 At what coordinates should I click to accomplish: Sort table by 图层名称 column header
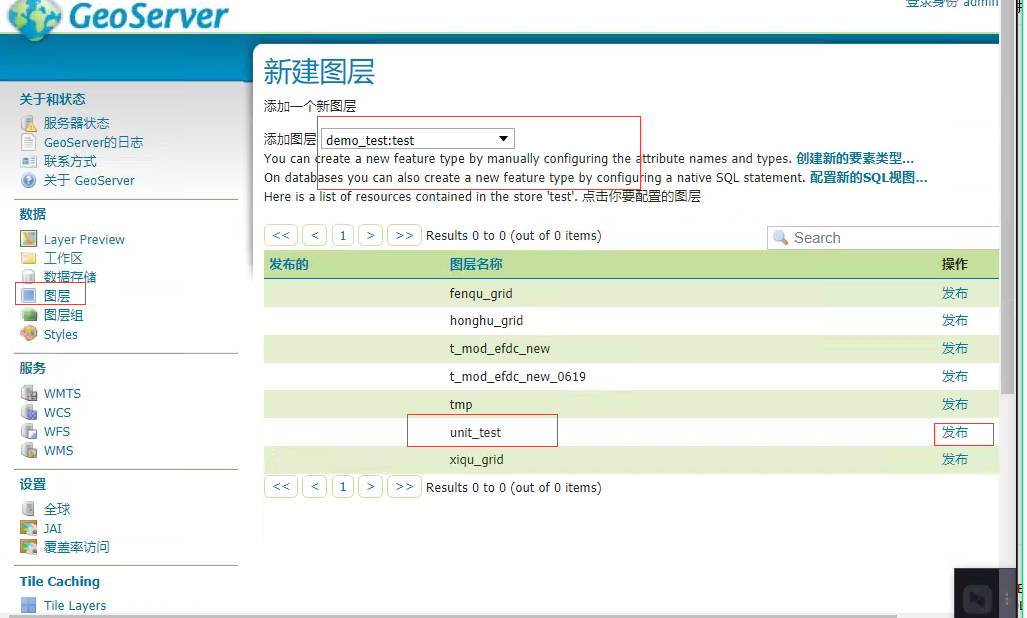[x=476, y=264]
